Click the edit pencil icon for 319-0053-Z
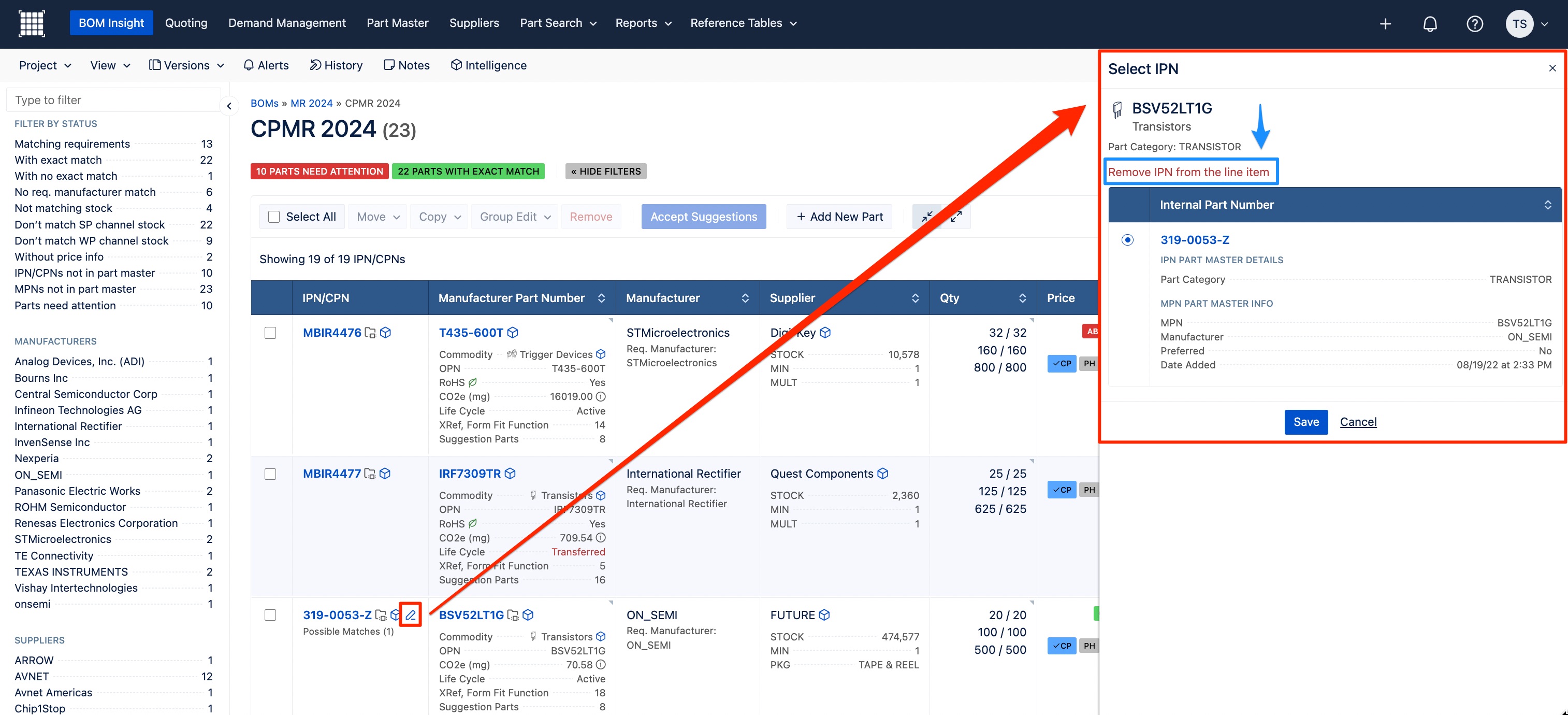This screenshot has width=1568, height=715. point(411,615)
